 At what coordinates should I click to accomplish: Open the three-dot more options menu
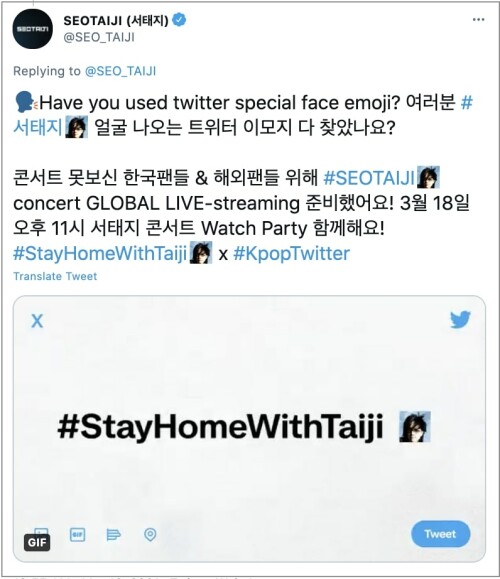tap(478, 20)
